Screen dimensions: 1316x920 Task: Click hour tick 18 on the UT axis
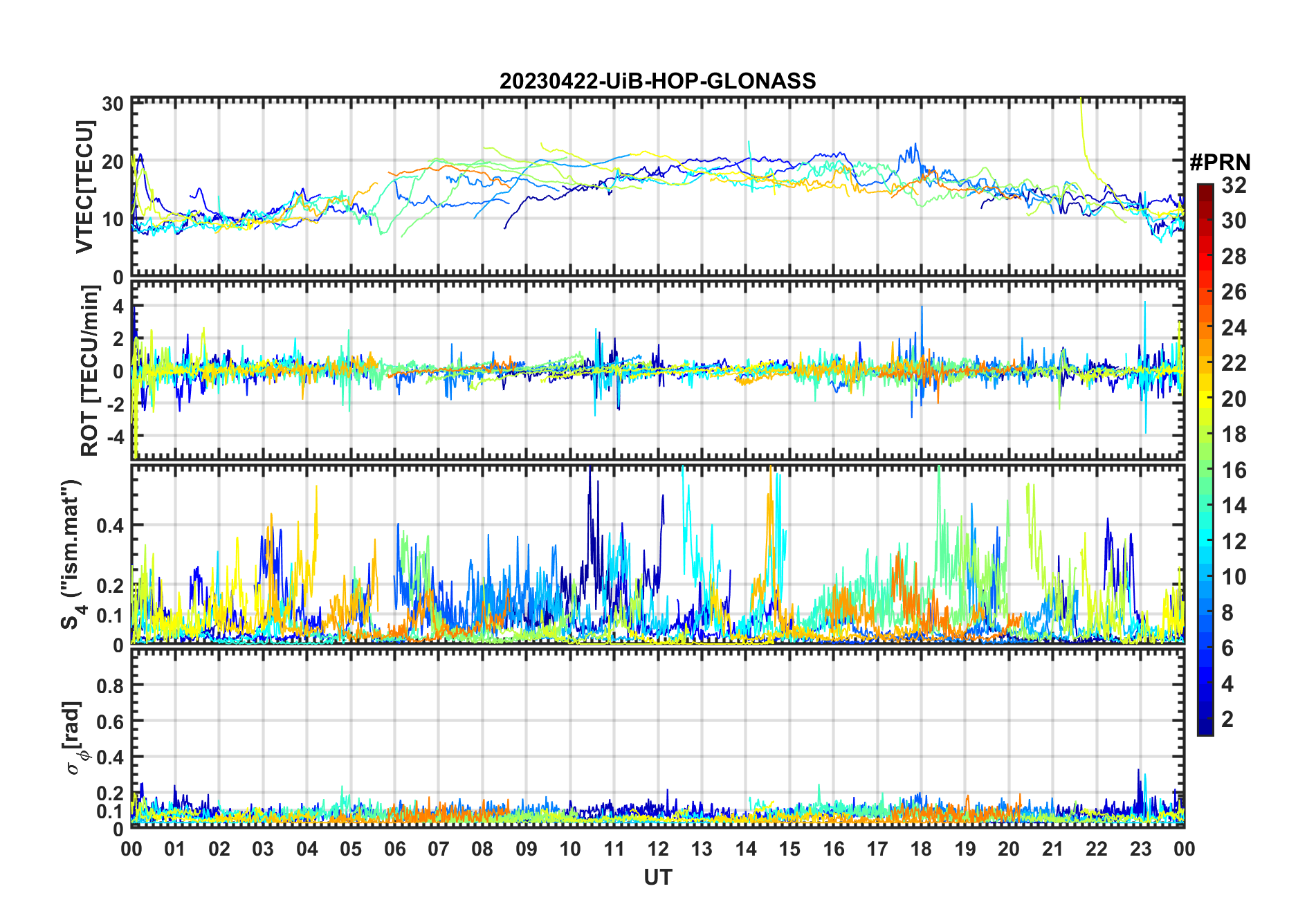(921, 849)
